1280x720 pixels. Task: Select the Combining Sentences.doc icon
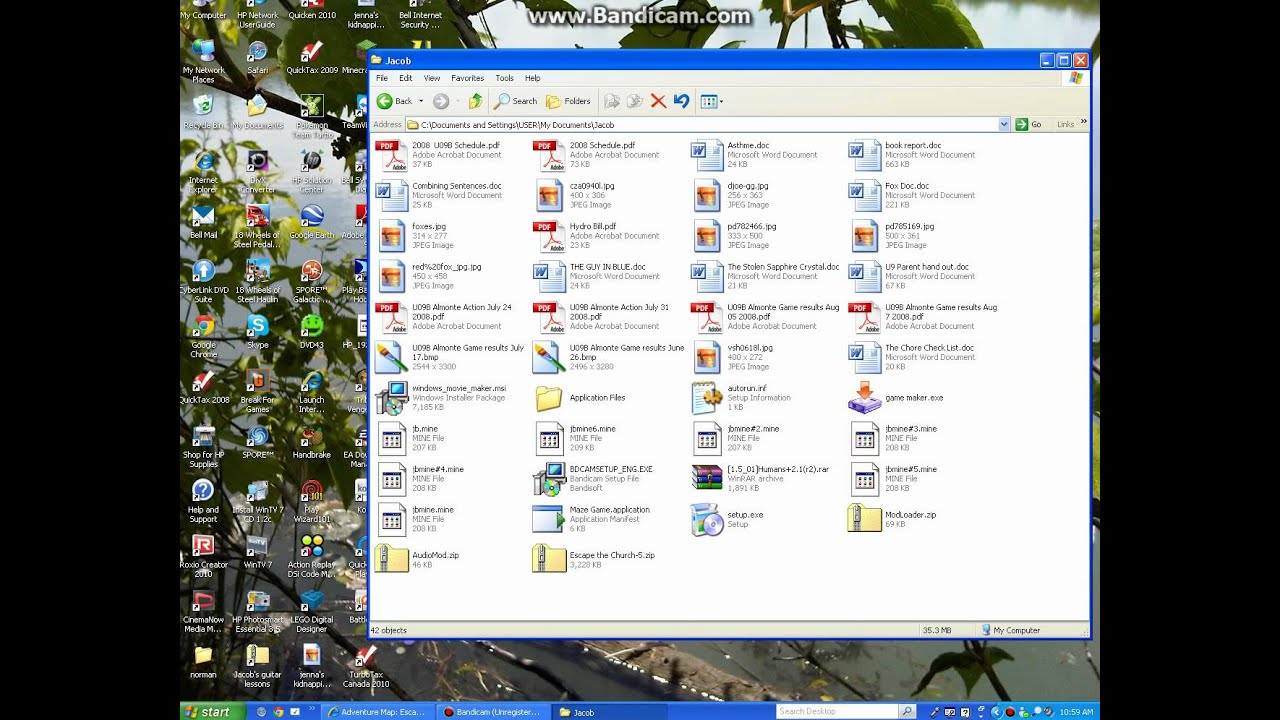391,195
